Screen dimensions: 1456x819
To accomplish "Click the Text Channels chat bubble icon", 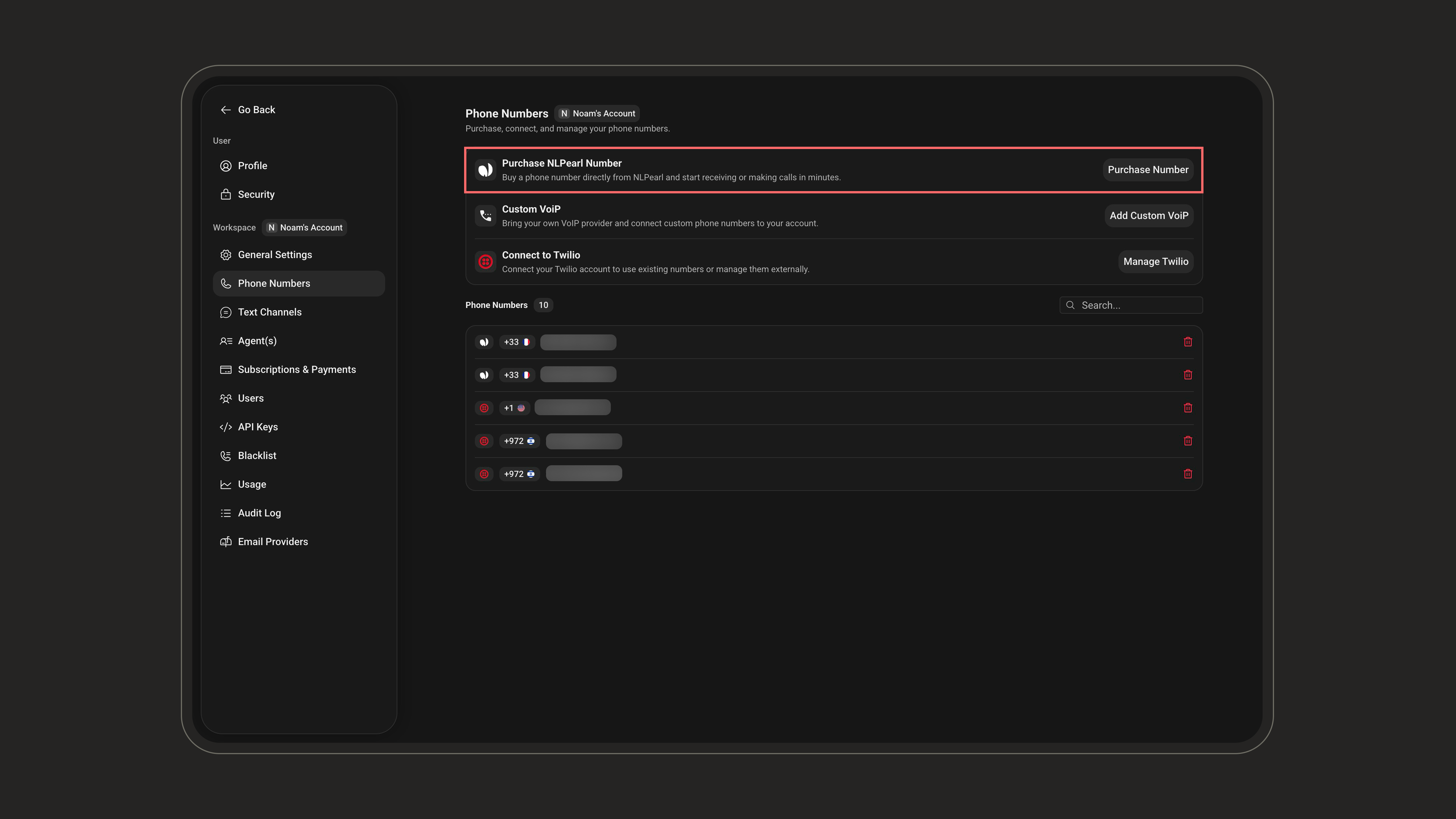I will click(x=226, y=312).
